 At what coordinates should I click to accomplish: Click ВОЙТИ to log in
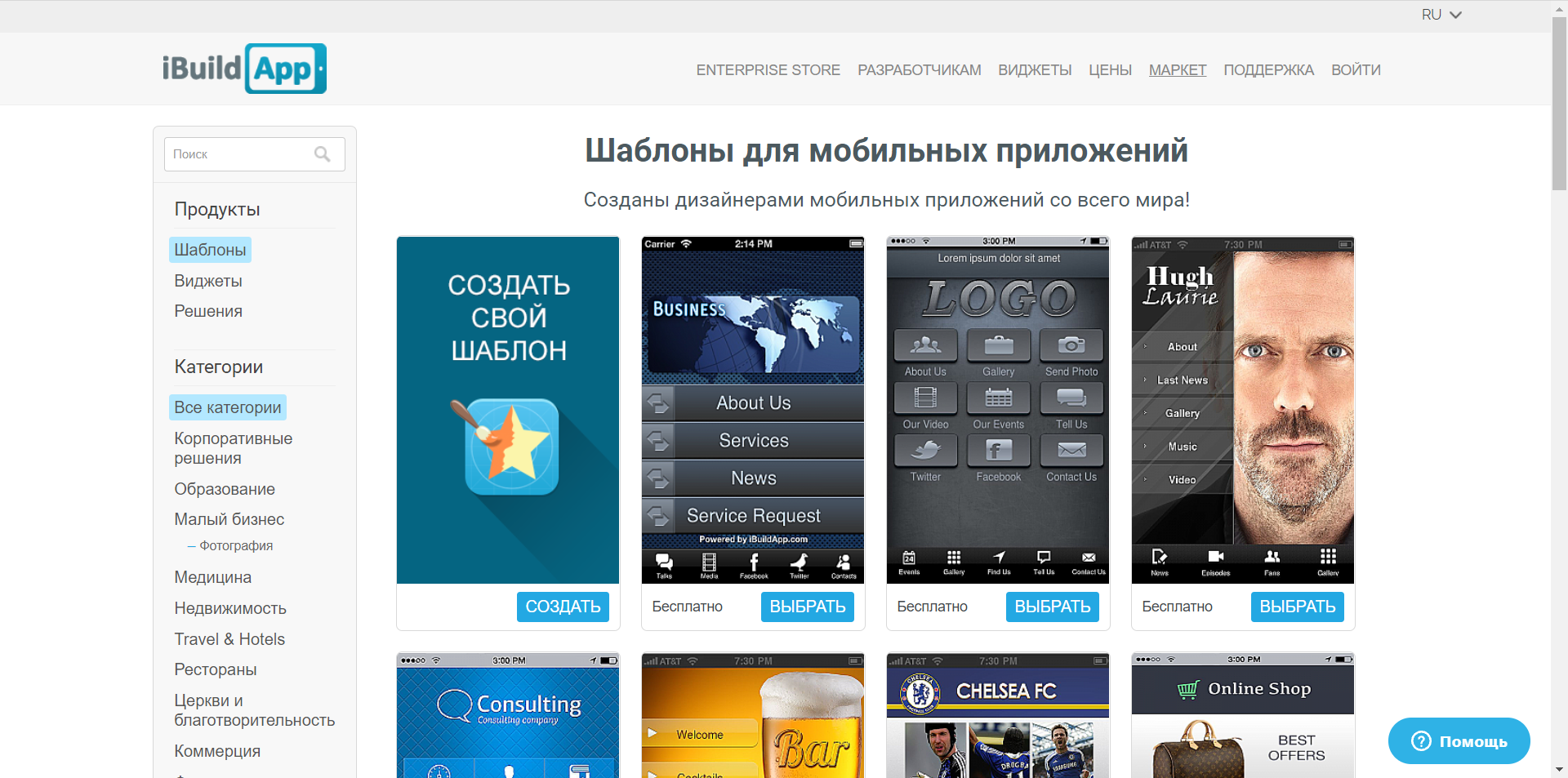coord(1356,70)
